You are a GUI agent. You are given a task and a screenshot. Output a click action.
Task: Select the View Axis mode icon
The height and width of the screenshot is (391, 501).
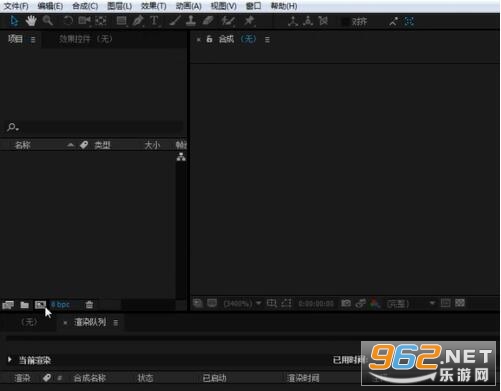point(323,21)
